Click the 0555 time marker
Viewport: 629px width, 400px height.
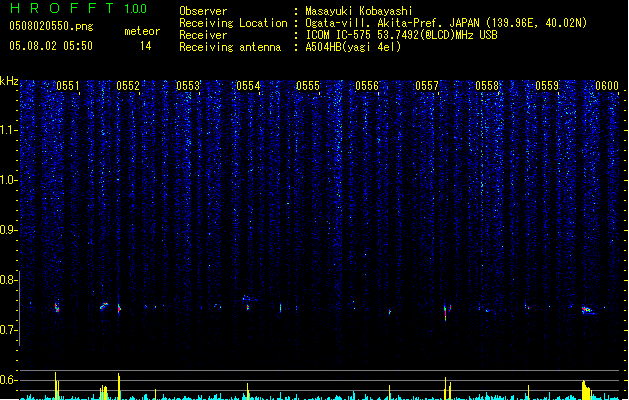point(308,86)
